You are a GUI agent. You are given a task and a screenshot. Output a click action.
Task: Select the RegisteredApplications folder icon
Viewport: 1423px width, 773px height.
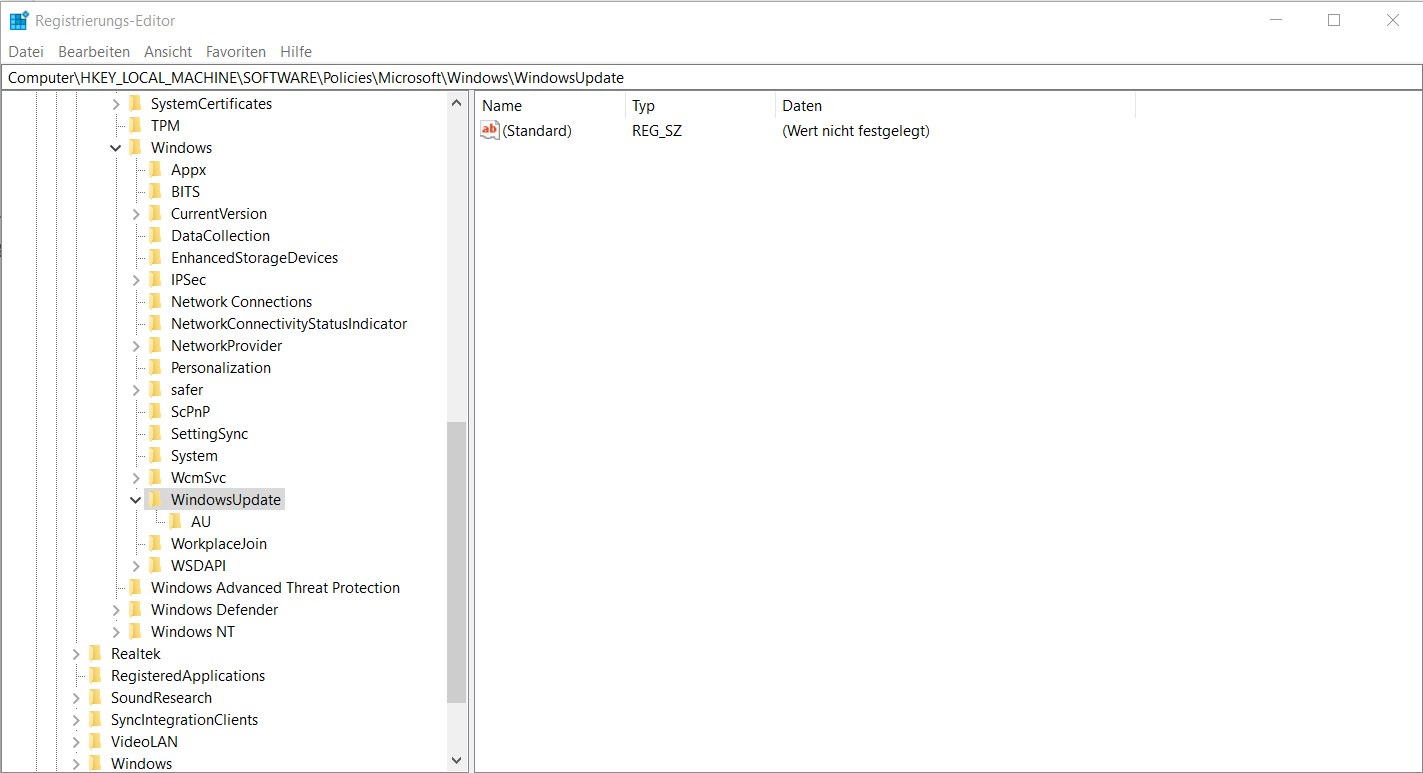(x=95, y=675)
